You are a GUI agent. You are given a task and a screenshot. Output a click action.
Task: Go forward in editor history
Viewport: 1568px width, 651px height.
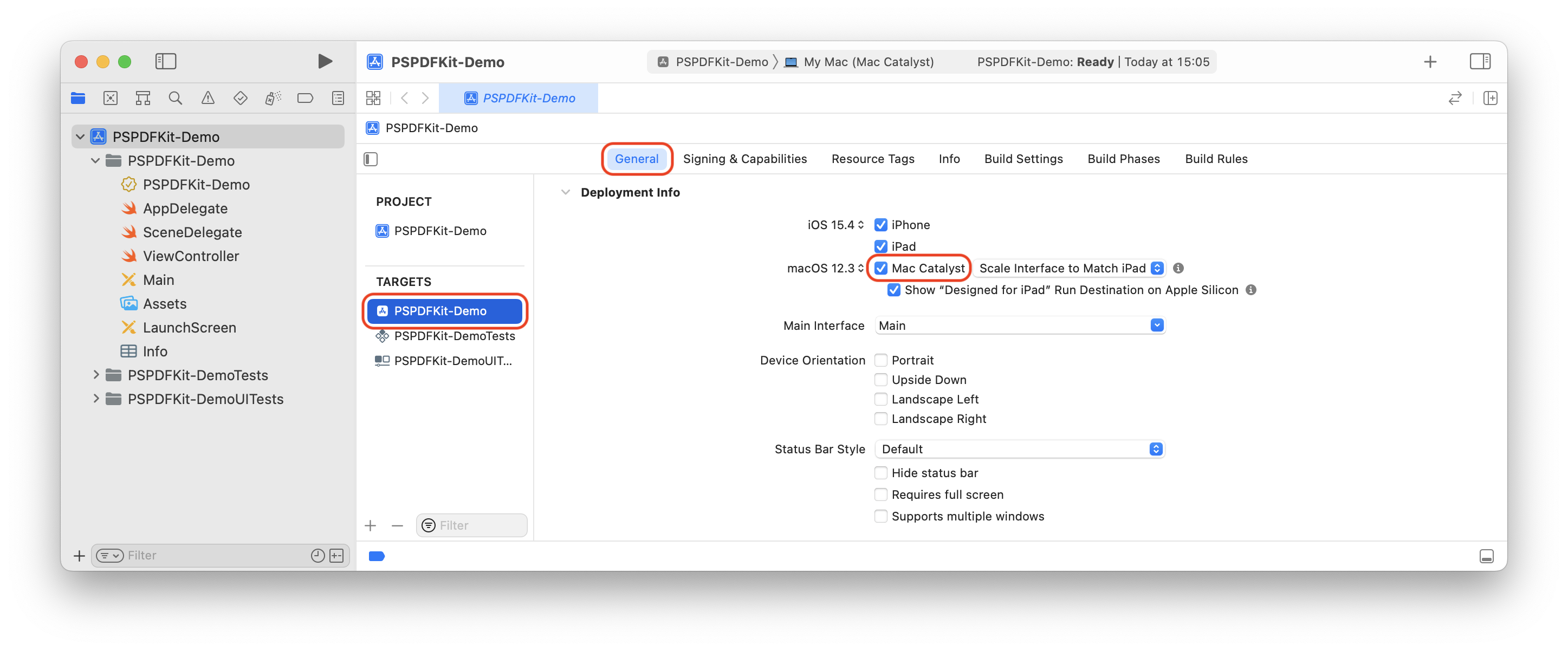coord(425,98)
